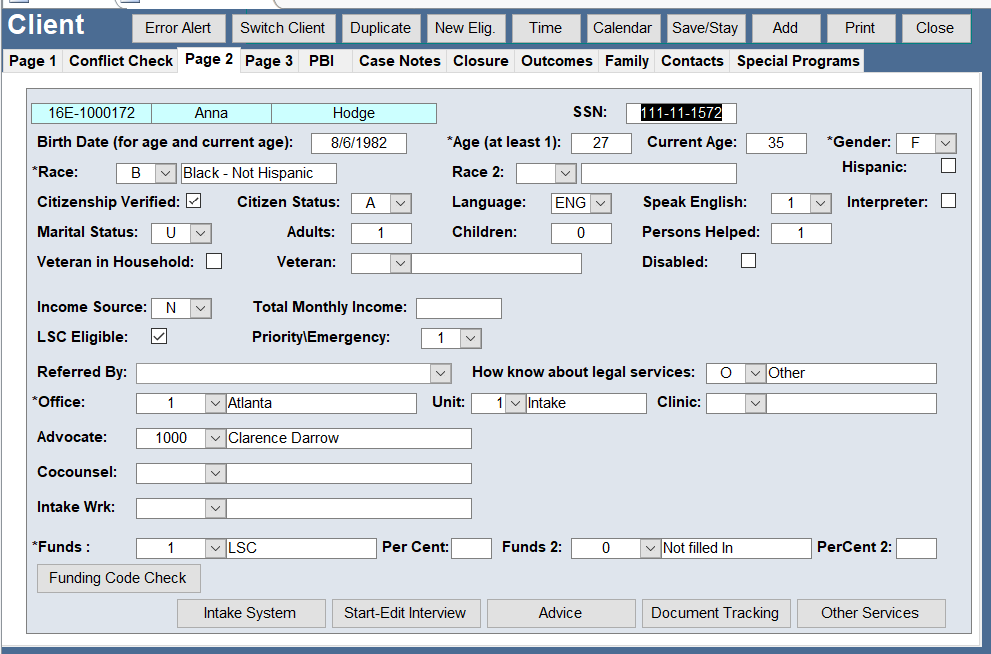991x654 pixels.
Task: Open the Calendar from the toolbar
Action: pos(622,28)
